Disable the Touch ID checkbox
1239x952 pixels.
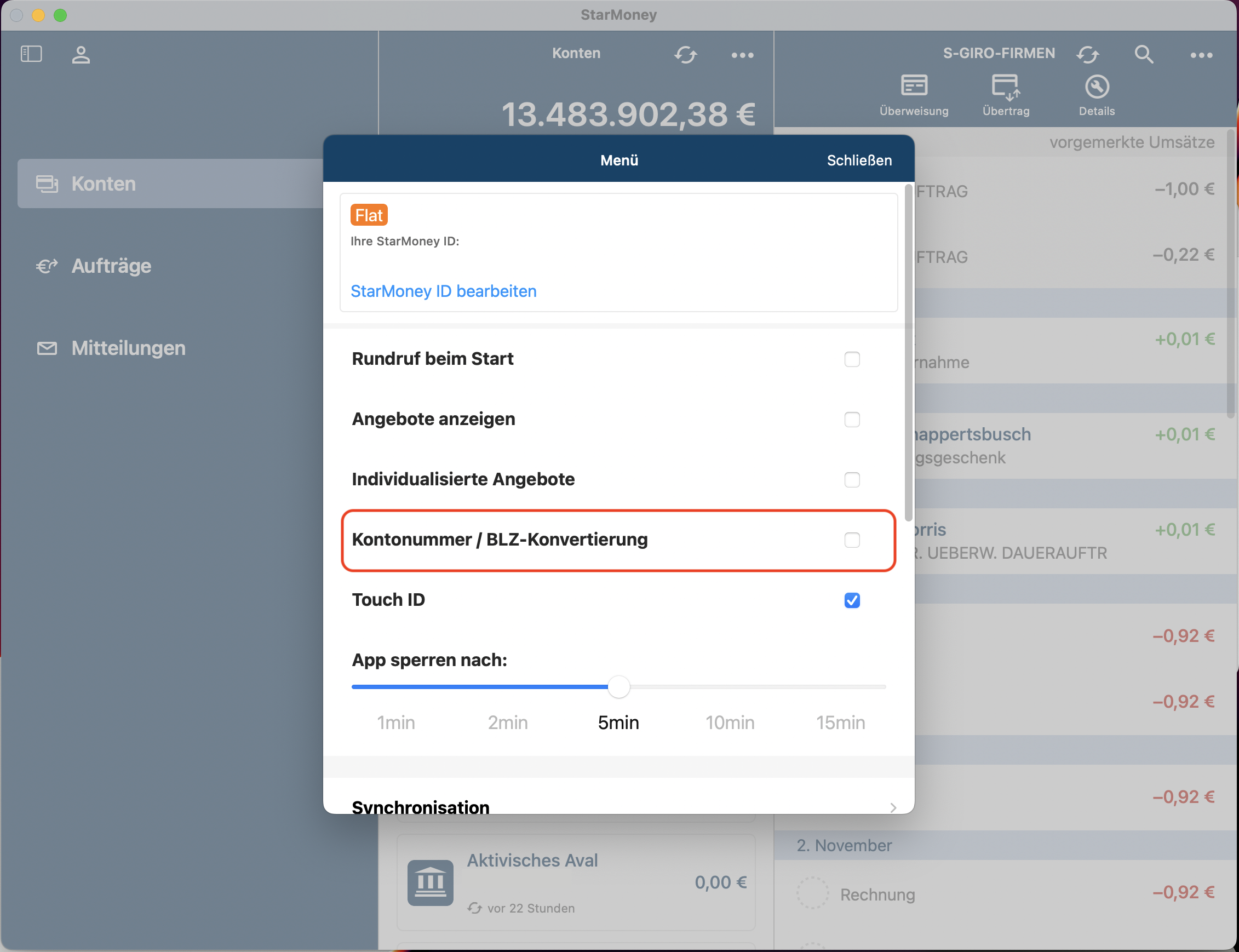pyautogui.click(x=852, y=600)
